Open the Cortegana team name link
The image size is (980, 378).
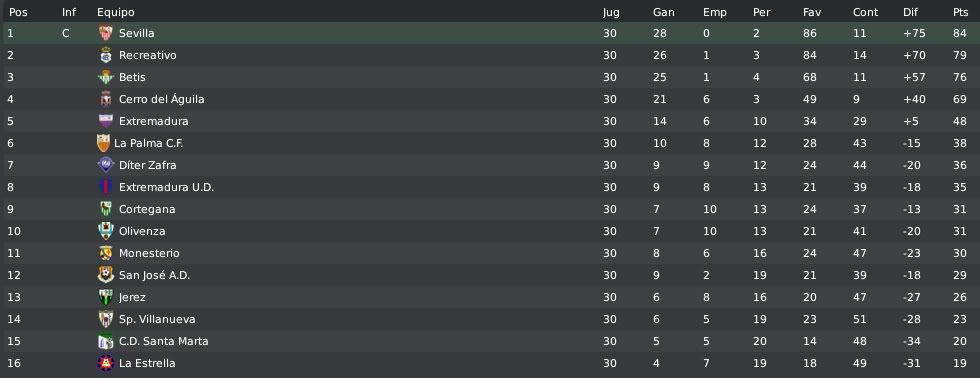click(x=147, y=209)
